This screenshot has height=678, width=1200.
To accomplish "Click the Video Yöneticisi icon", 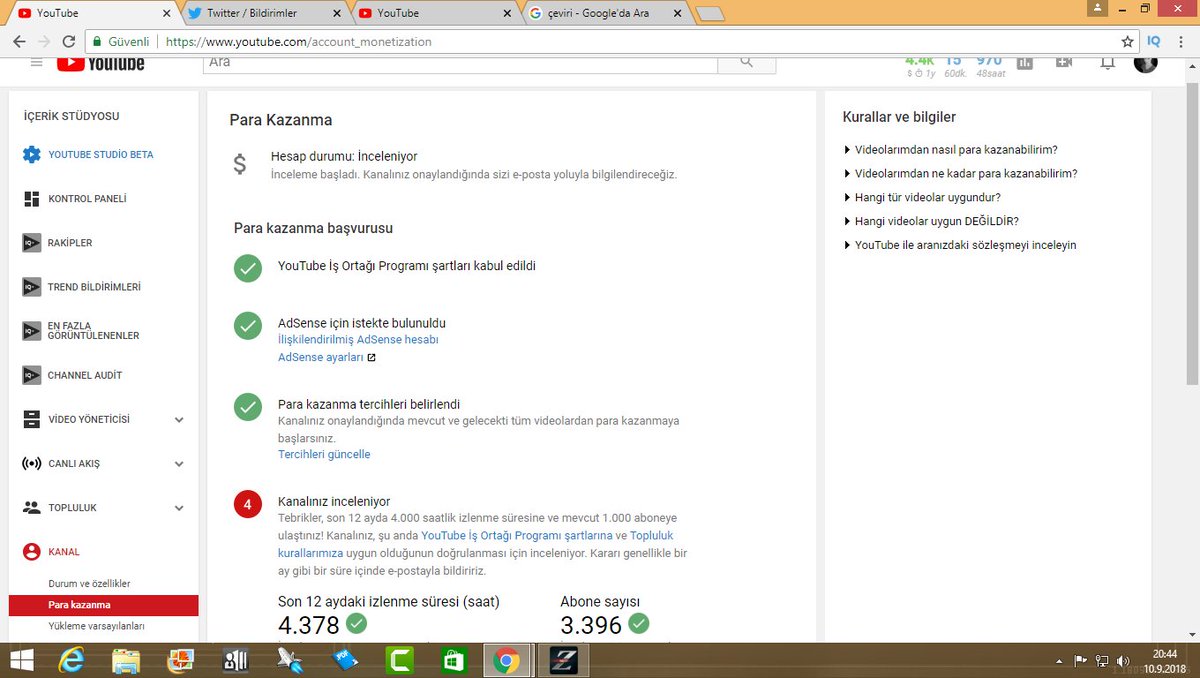I will click(x=31, y=419).
